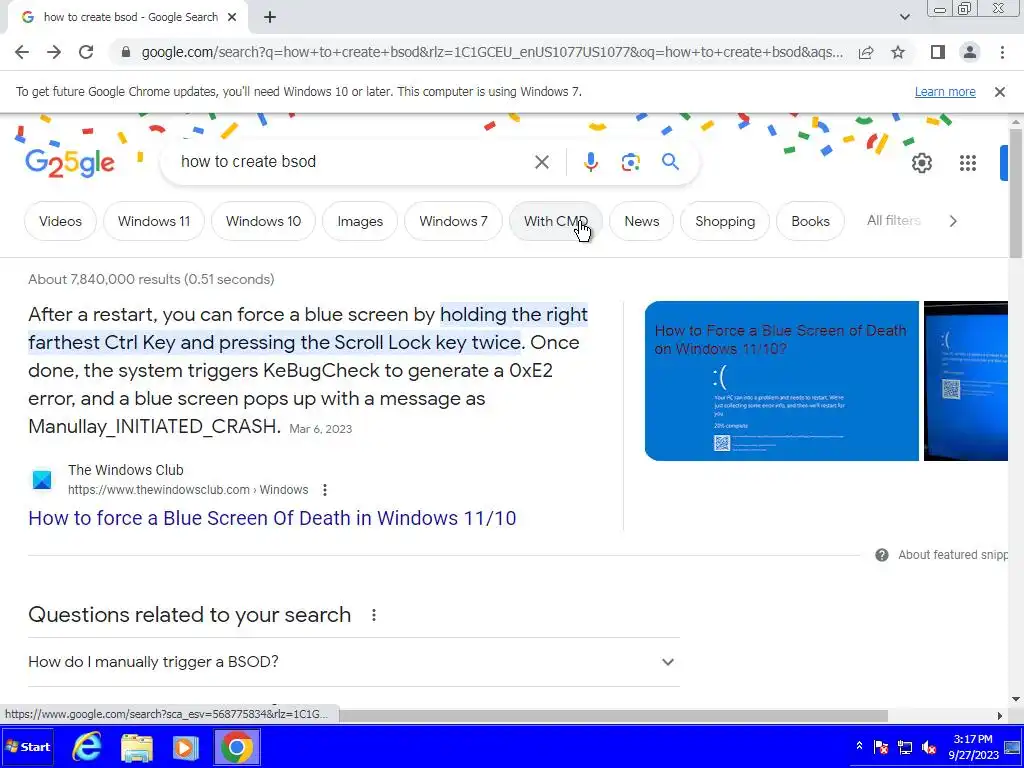Open the muted volume tray icon
1024x768 pixels.
[x=929, y=747]
